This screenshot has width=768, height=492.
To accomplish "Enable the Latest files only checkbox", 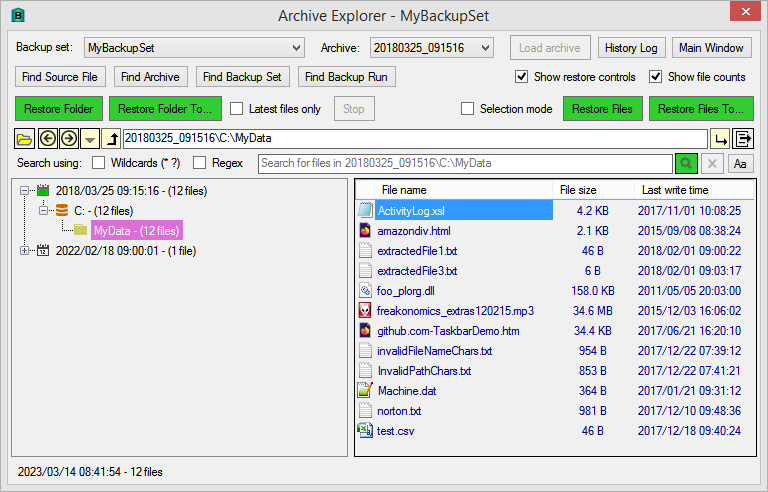I will click(x=237, y=109).
